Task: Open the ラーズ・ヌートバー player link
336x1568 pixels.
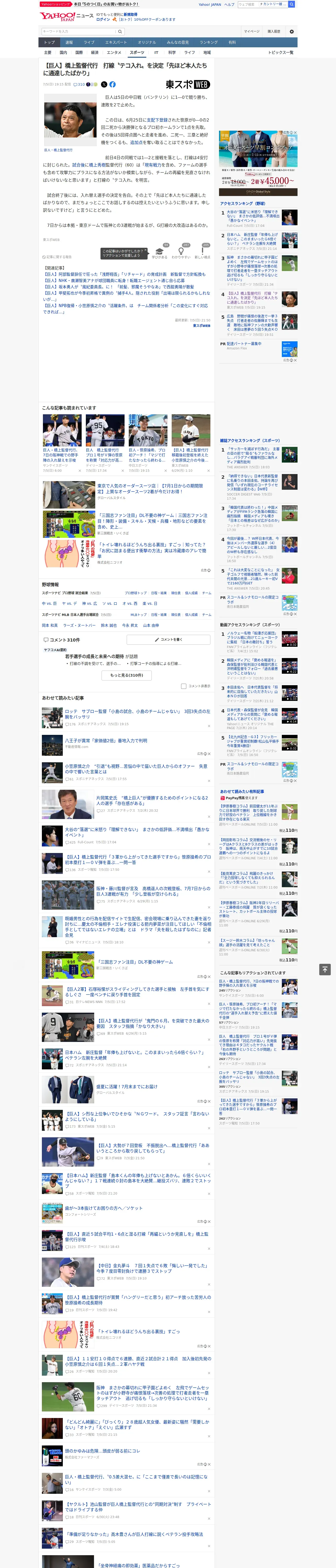Action: [x=79, y=625]
